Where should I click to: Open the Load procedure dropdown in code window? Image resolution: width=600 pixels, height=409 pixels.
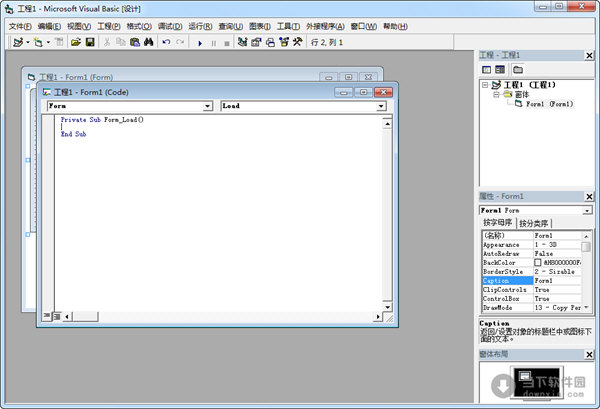pos(381,106)
